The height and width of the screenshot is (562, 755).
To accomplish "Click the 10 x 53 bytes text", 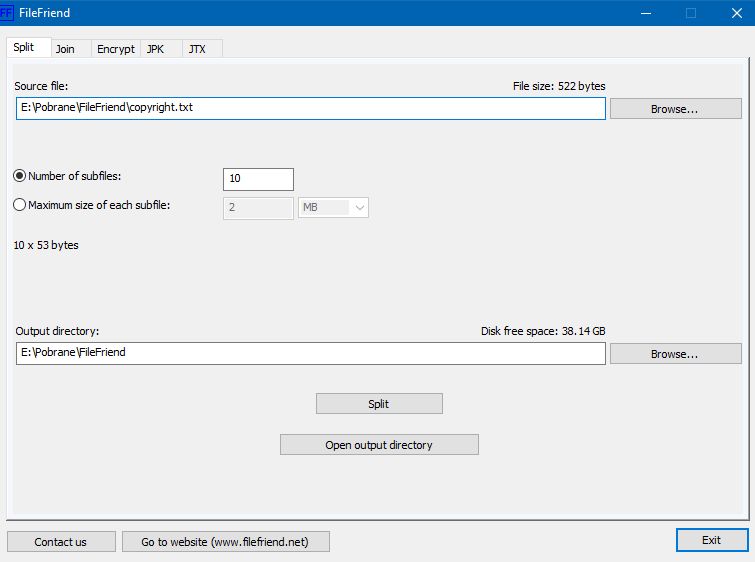I will 46,245.
